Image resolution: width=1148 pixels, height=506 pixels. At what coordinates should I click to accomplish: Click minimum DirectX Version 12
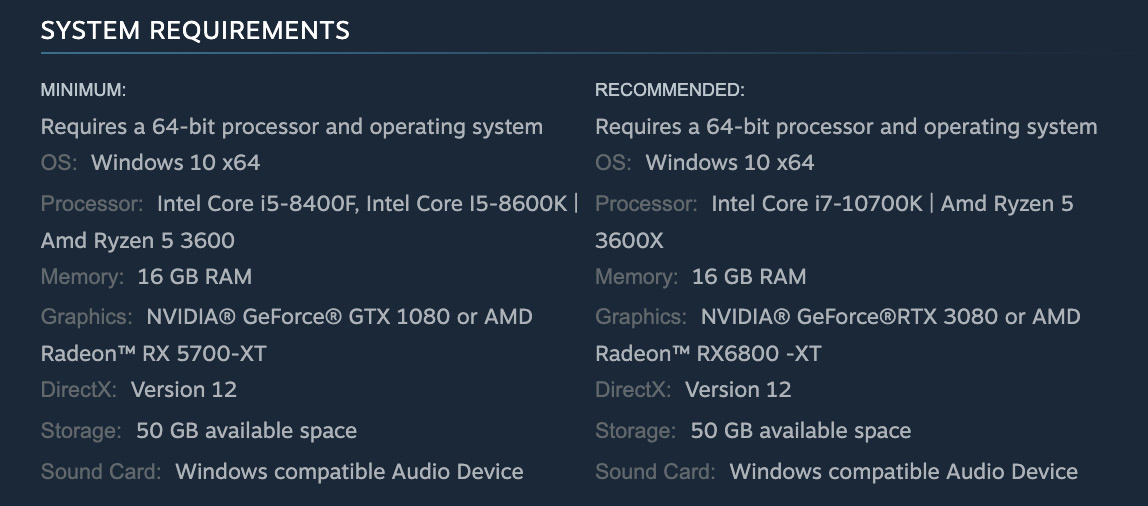[184, 389]
